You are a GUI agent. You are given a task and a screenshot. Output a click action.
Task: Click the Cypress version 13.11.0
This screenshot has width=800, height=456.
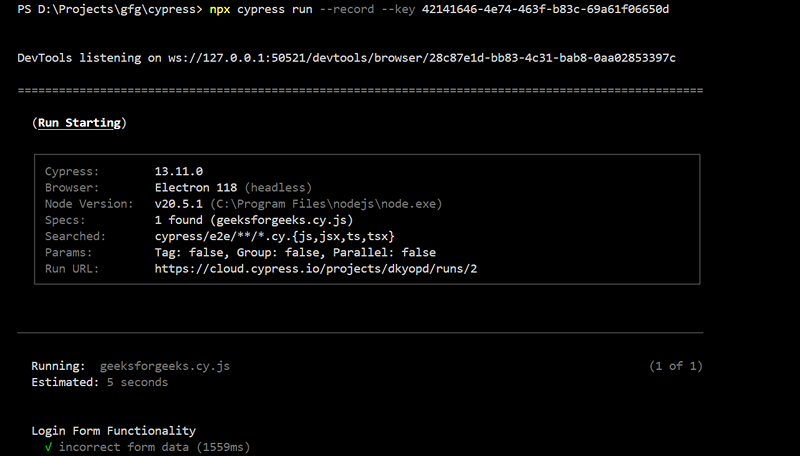click(x=179, y=171)
